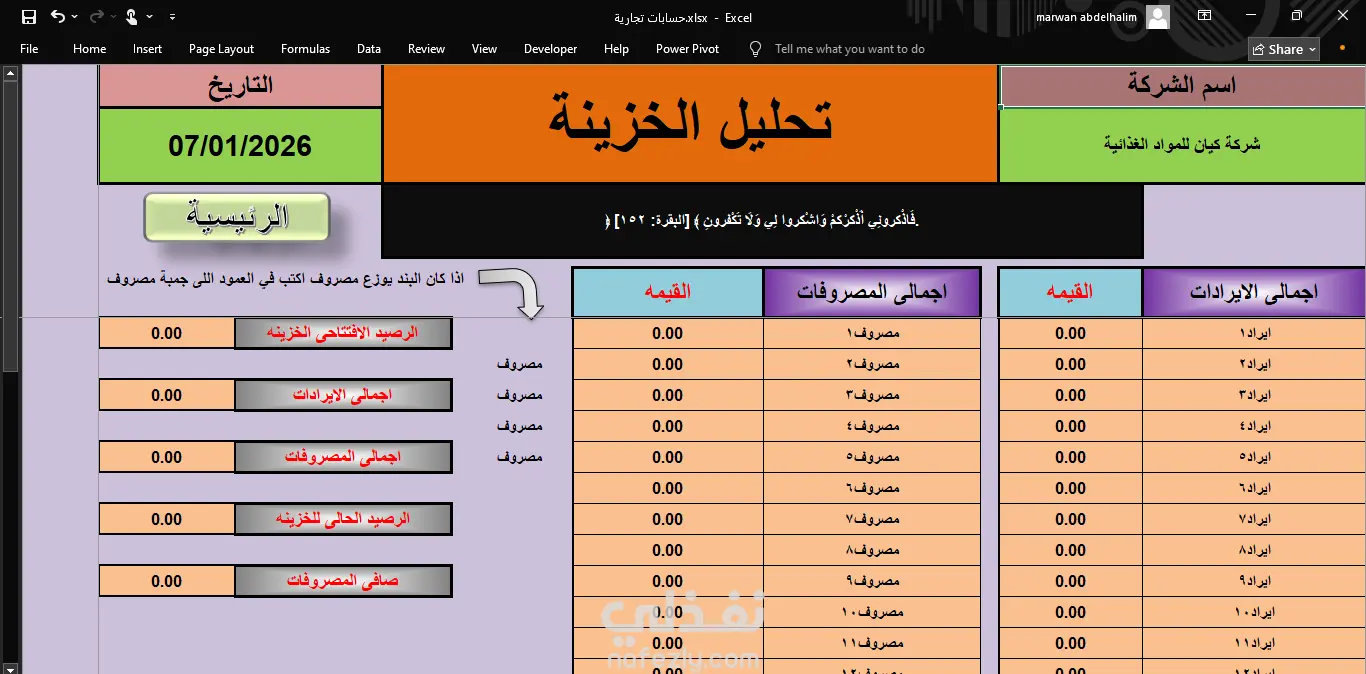The height and width of the screenshot is (674, 1366).
Task: Open the Redo history dropdown arrow
Action: (114, 17)
